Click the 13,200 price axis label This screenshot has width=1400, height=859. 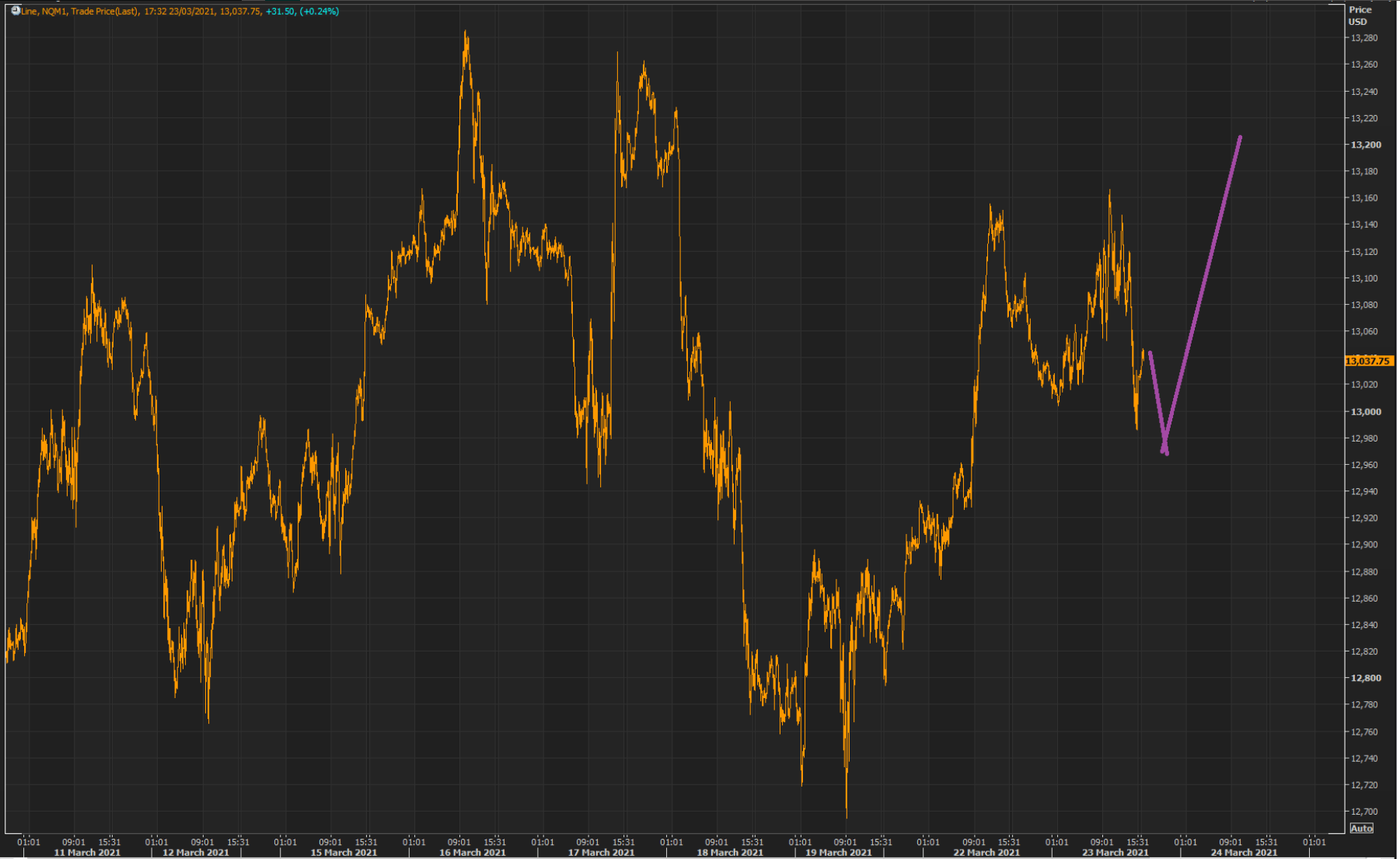[x=1365, y=145]
